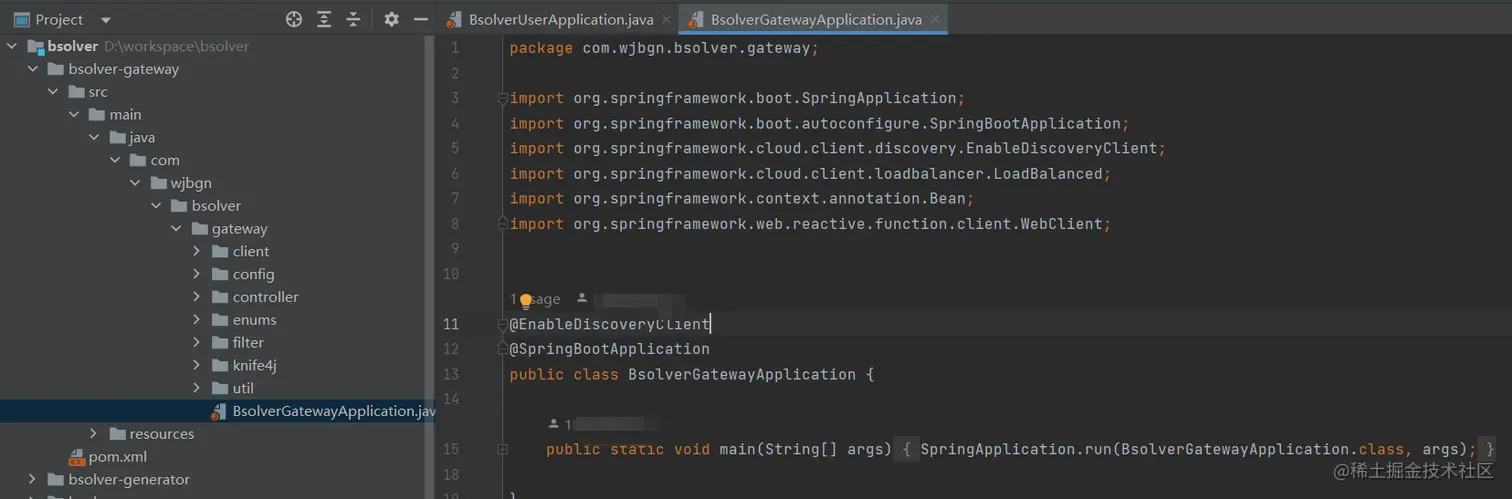This screenshot has height=499, width=1512.
Task: Expand the knife4j package
Action: tap(197, 366)
